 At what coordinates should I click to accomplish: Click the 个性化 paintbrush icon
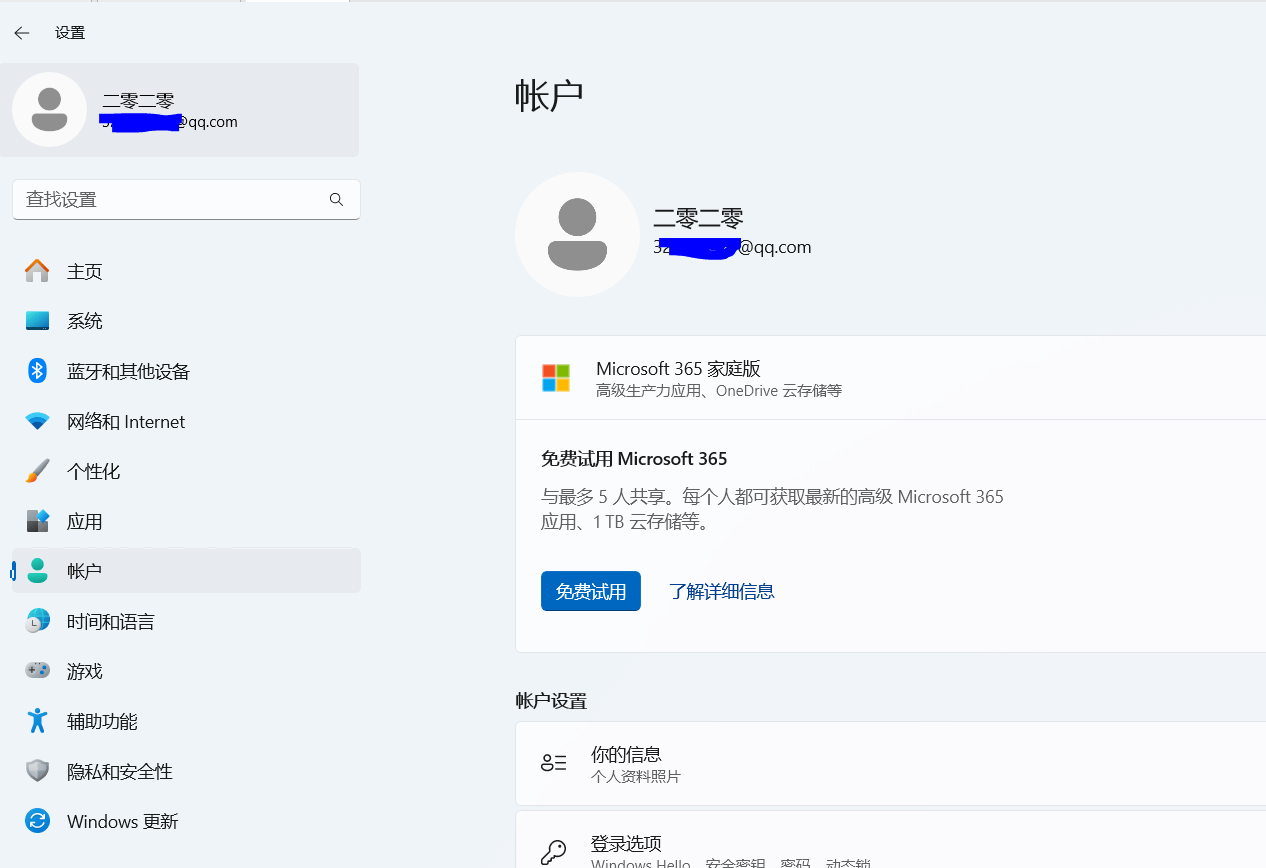click(x=37, y=471)
